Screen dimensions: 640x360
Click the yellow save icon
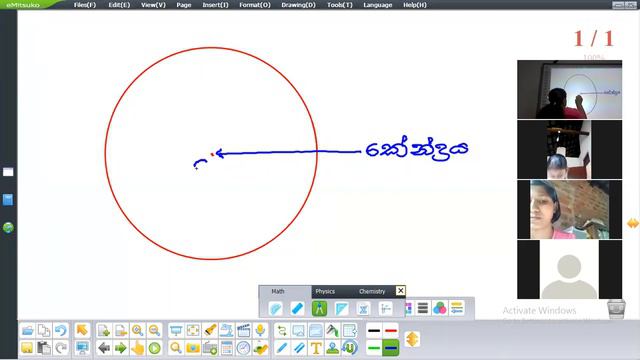(x=27, y=348)
